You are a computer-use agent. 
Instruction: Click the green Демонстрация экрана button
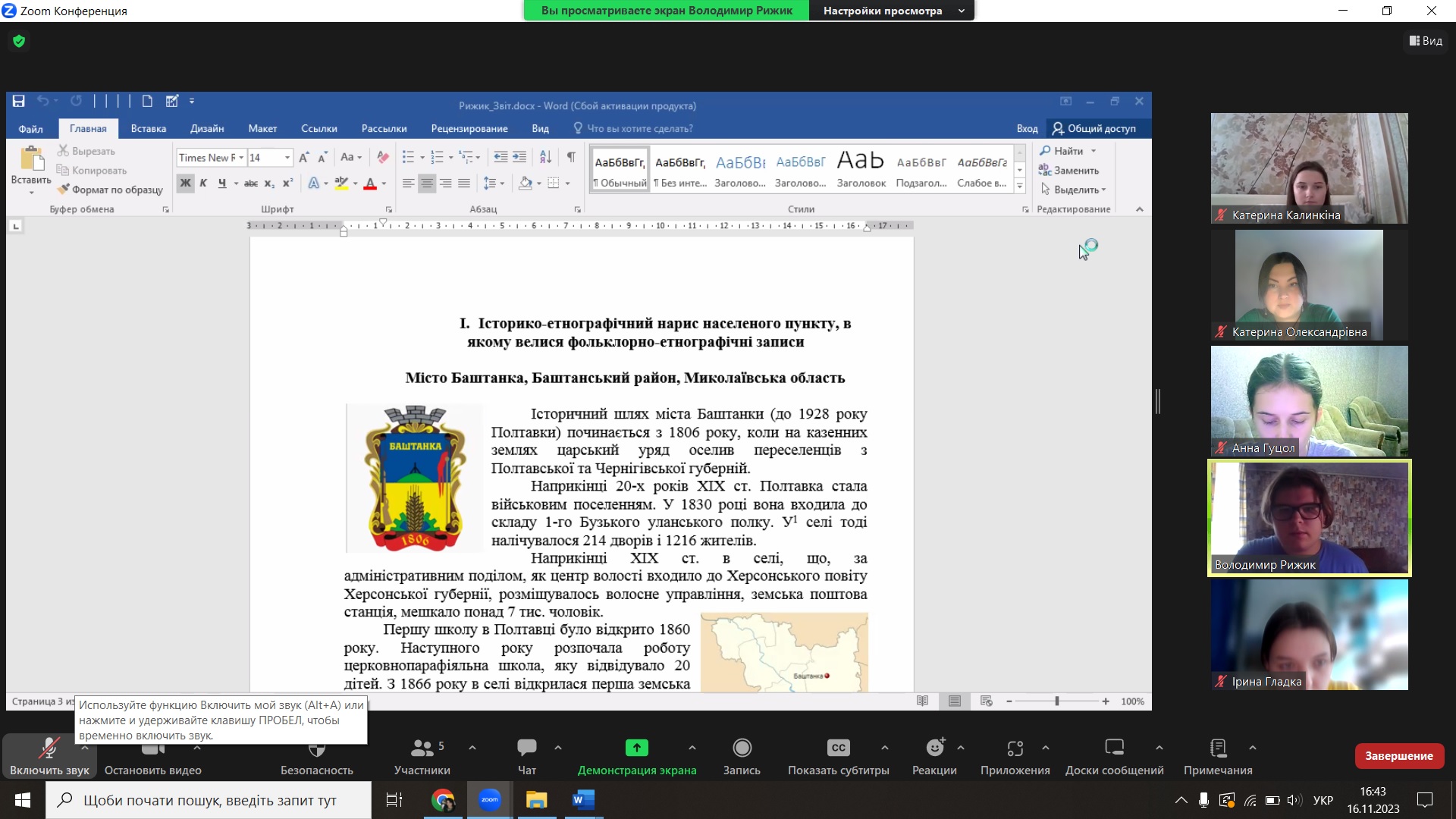(x=636, y=748)
